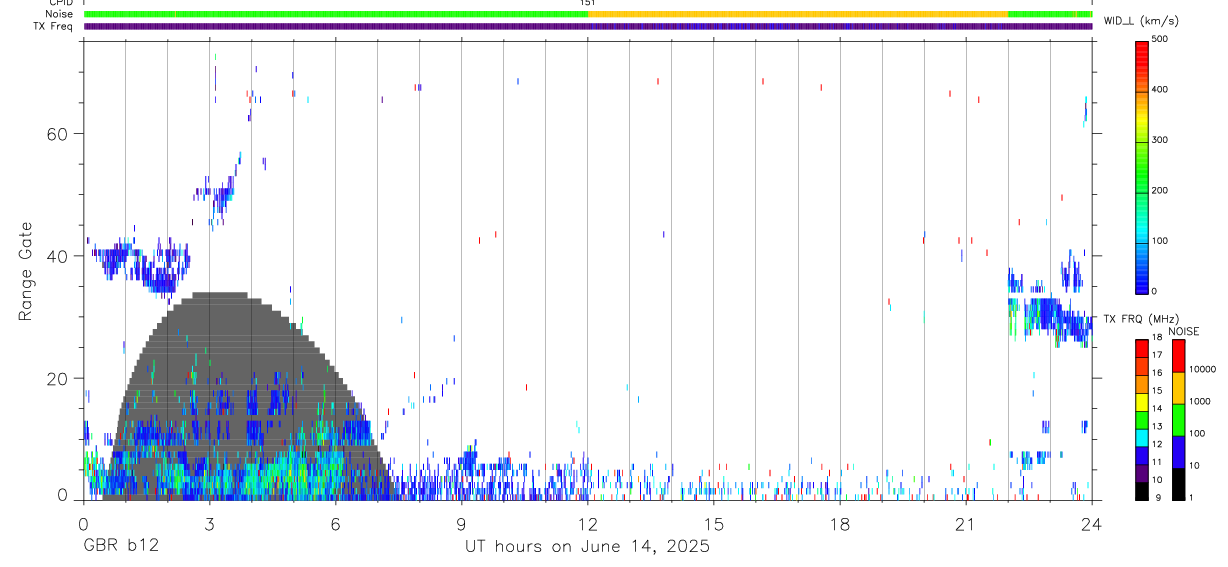Click the 60 tick on Range Gate axis
This screenshot has height=567, width=1228.
coord(55,134)
